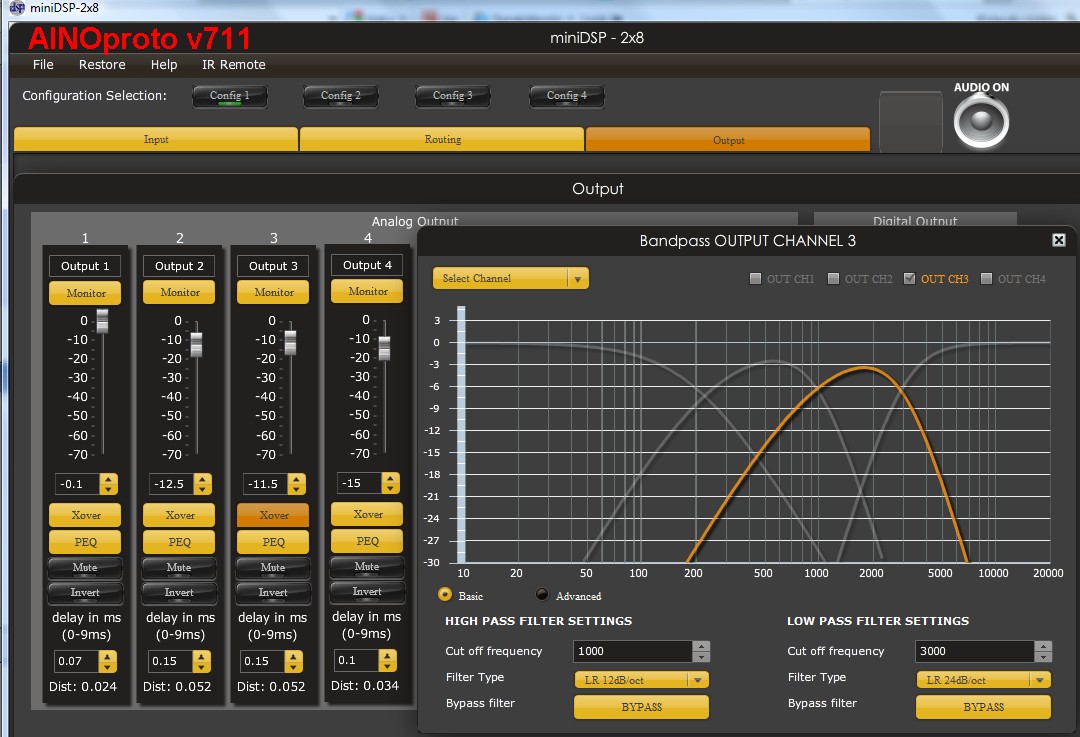1080x737 pixels.
Task: Click the Output 2 delay stepper arrows
Action: [201, 661]
